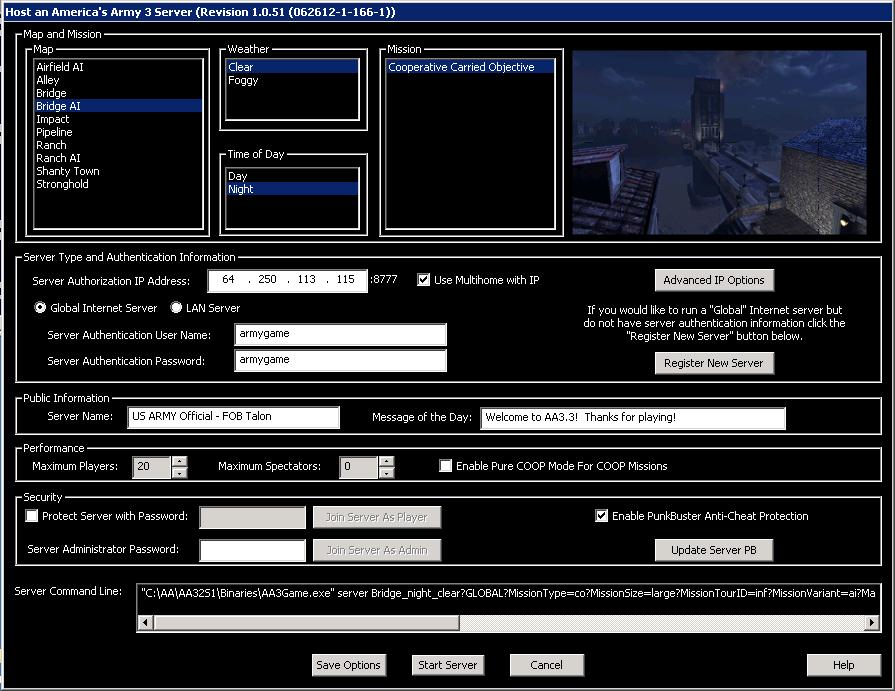This screenshot has height=691, width=895.
Task: Toggle Use Multihome with IP checkbox
Action: point(424,280)
